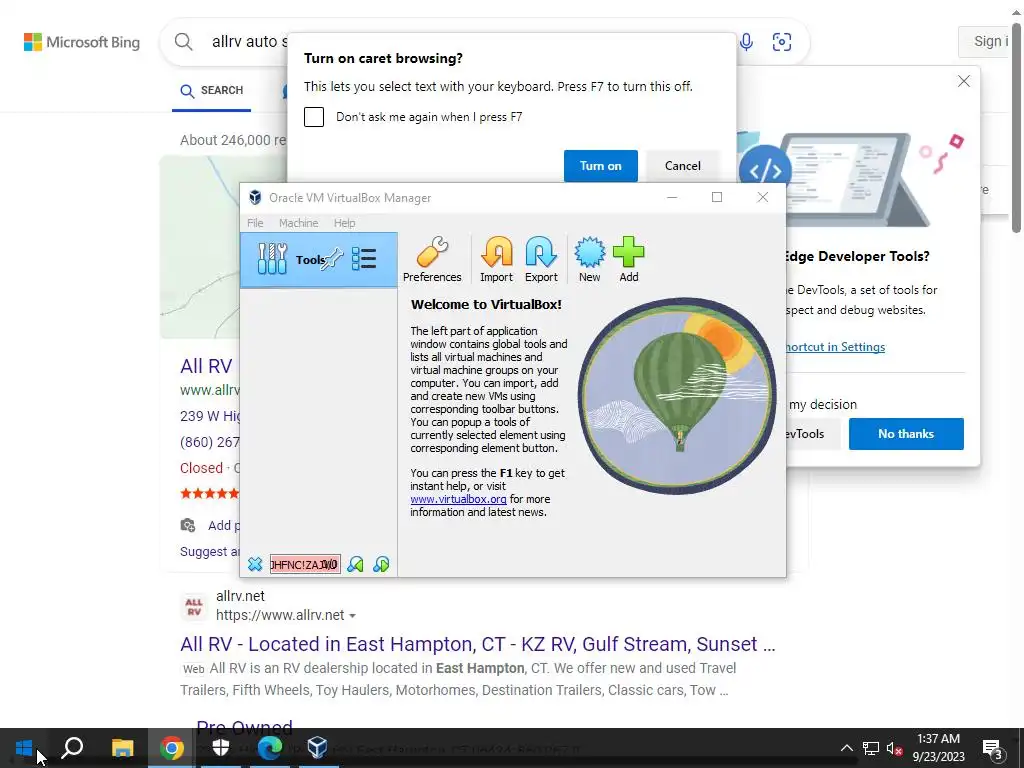Open Windows Security shield in taskbar
Screen dimensions: 1024x768
[221, 748]
